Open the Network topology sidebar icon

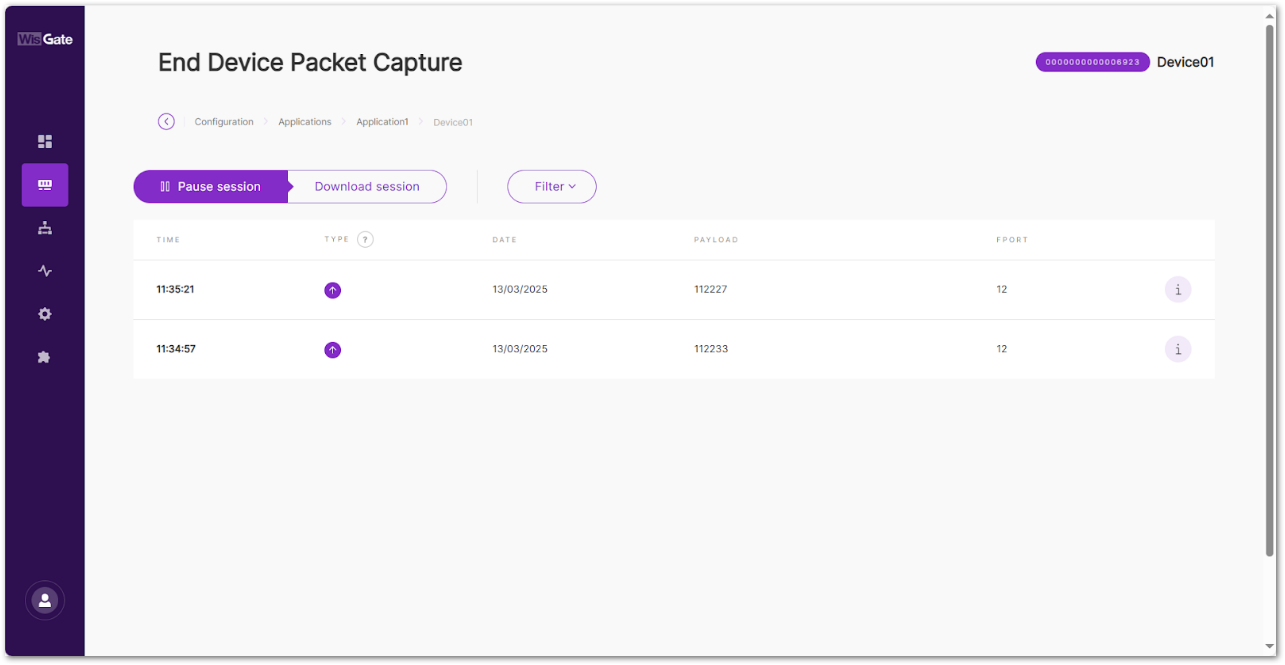point(44,228)
